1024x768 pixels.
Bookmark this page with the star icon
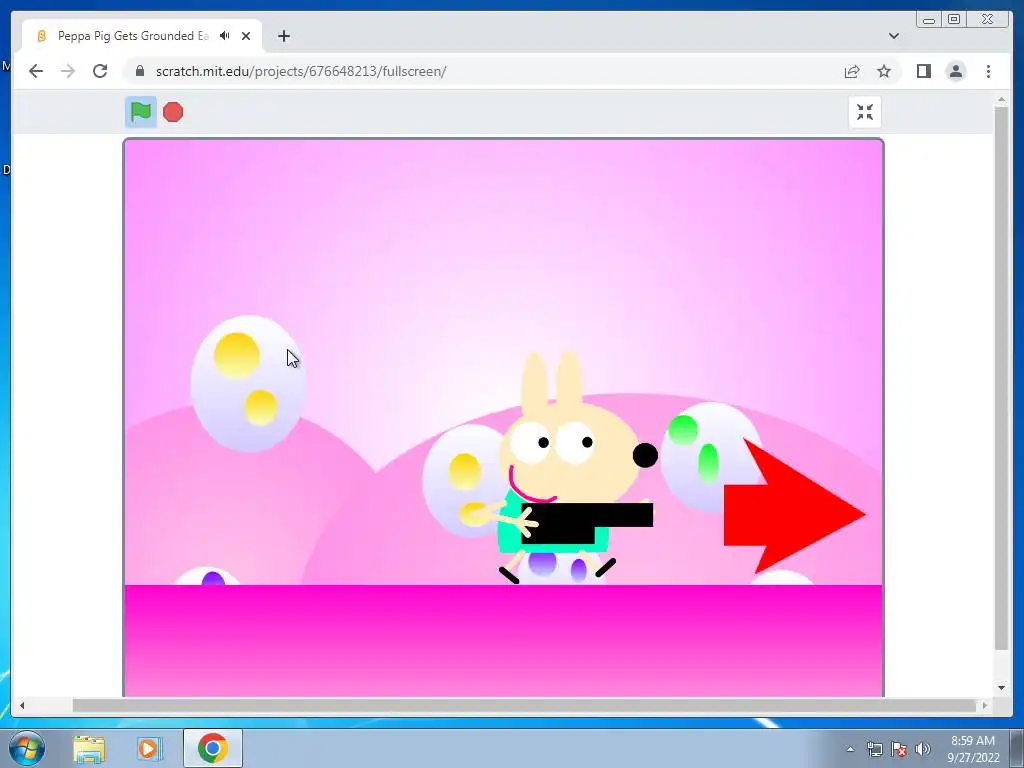pos(884,71)
